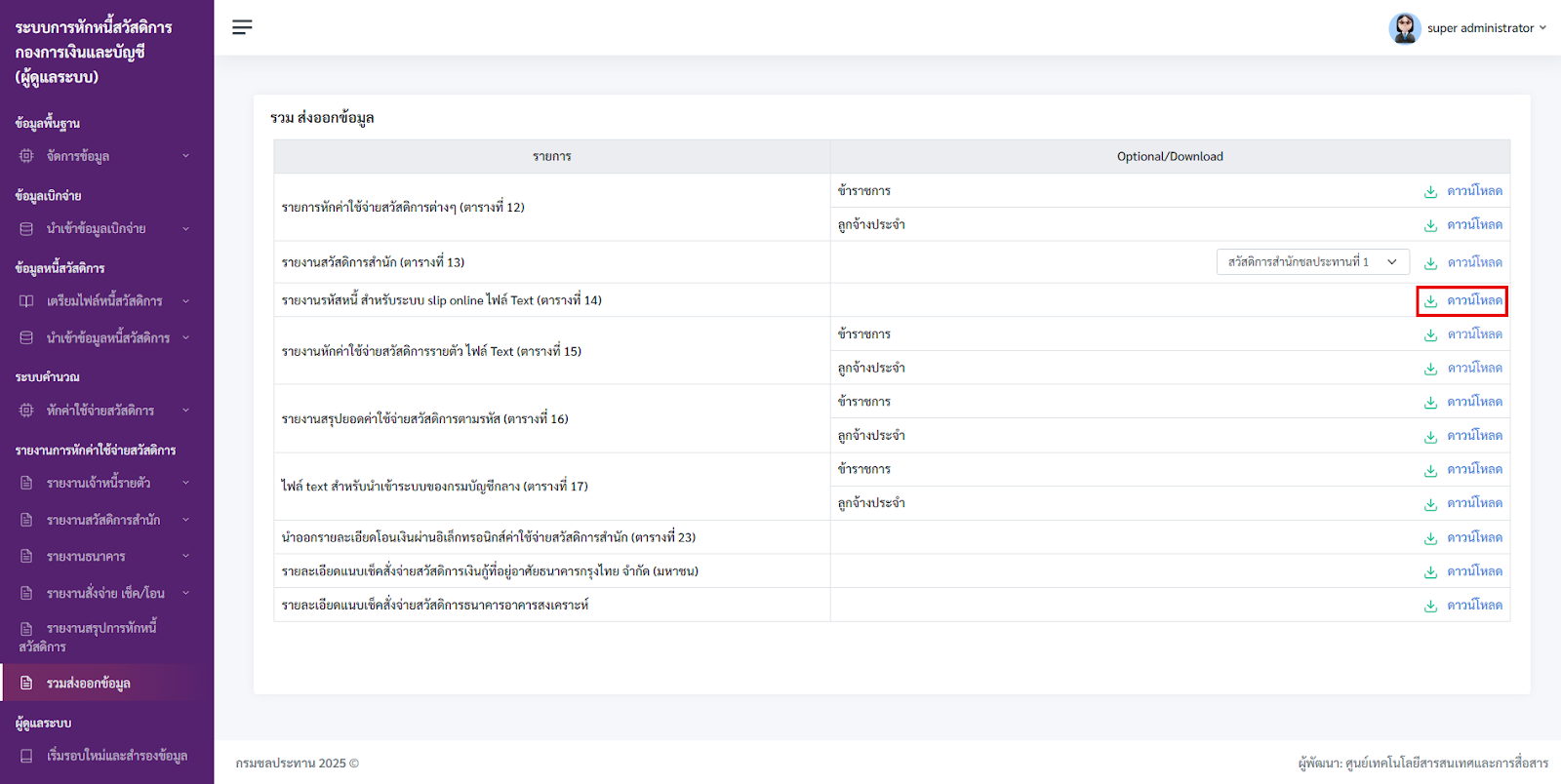Select the รวม ส่งออกข้อมูล page heading
The height and width of the screenshot is (784, 1561).
[322, 118]
